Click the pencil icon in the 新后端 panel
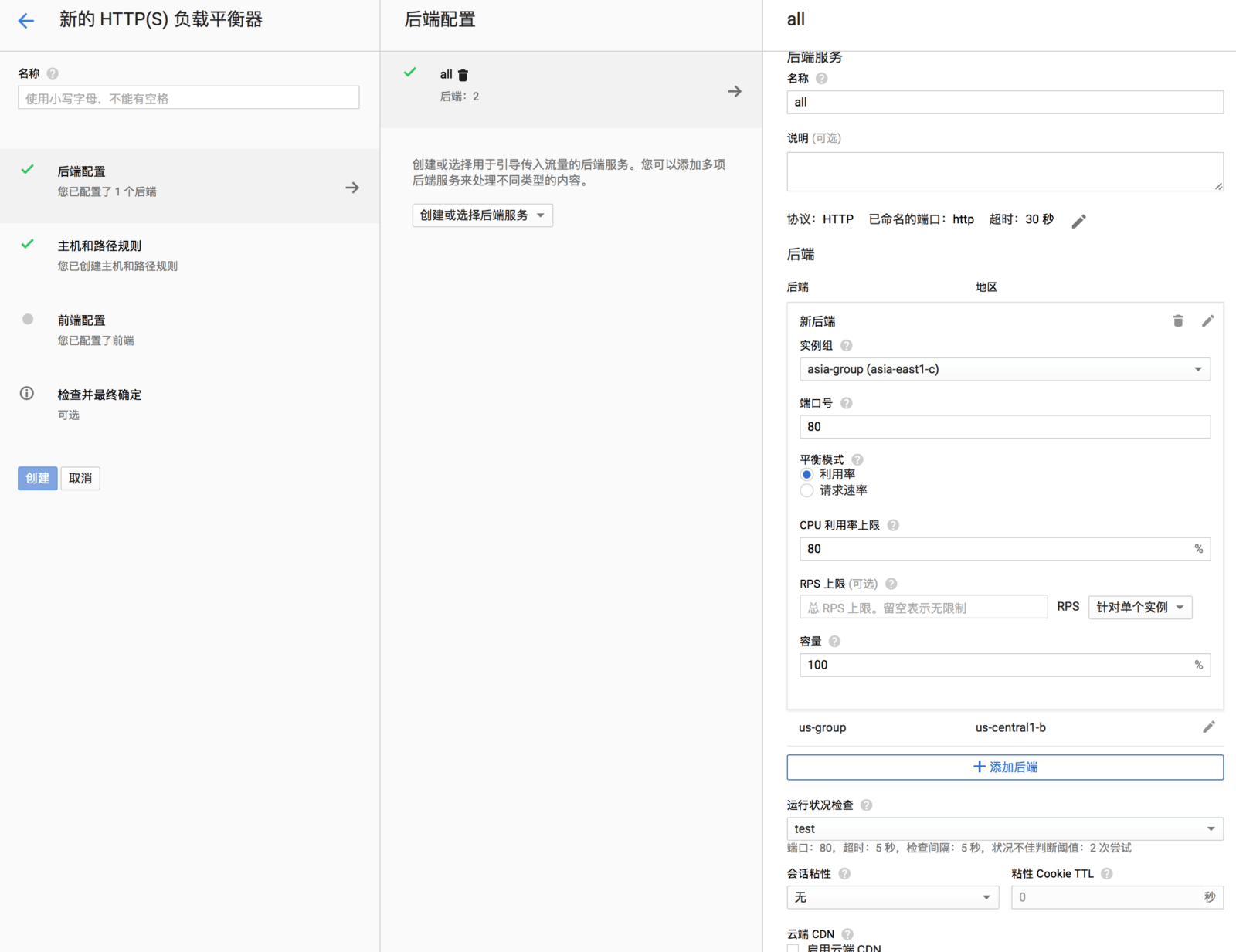 pyautogui.click(x=1208, y=320)
